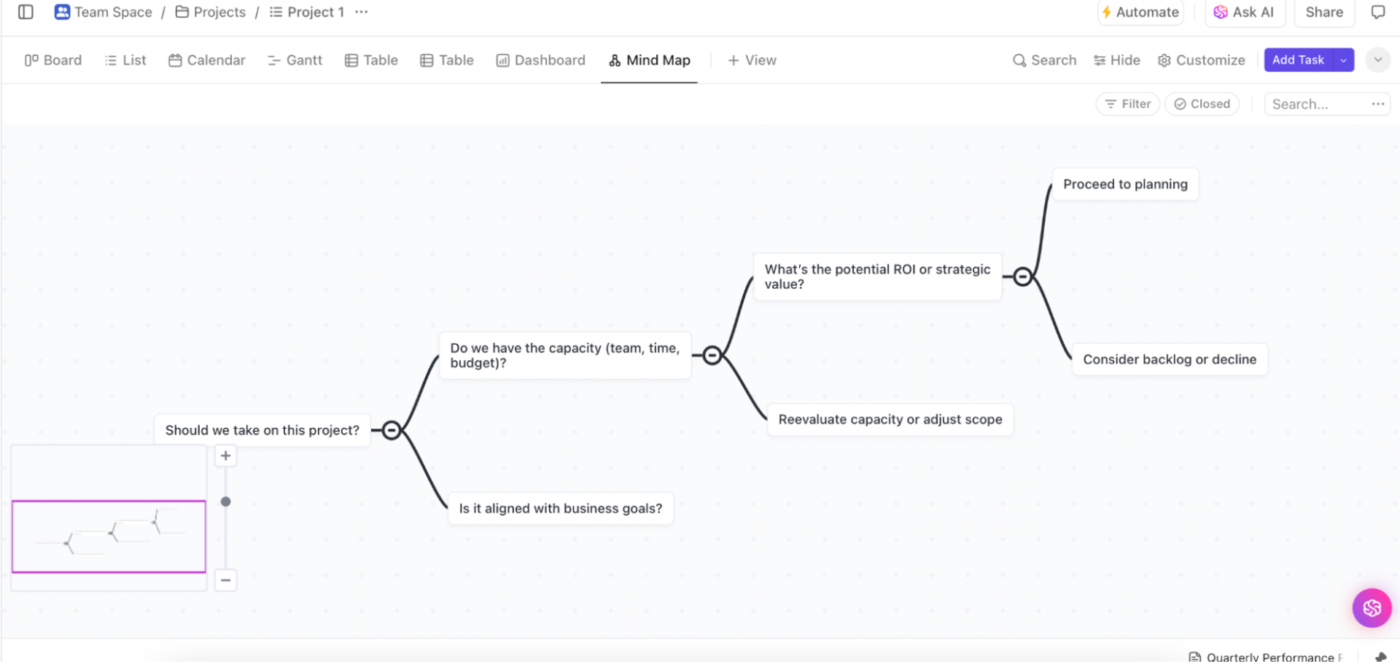
Task: Collapse the capacity question node branch
Action: tap(712, 355)
